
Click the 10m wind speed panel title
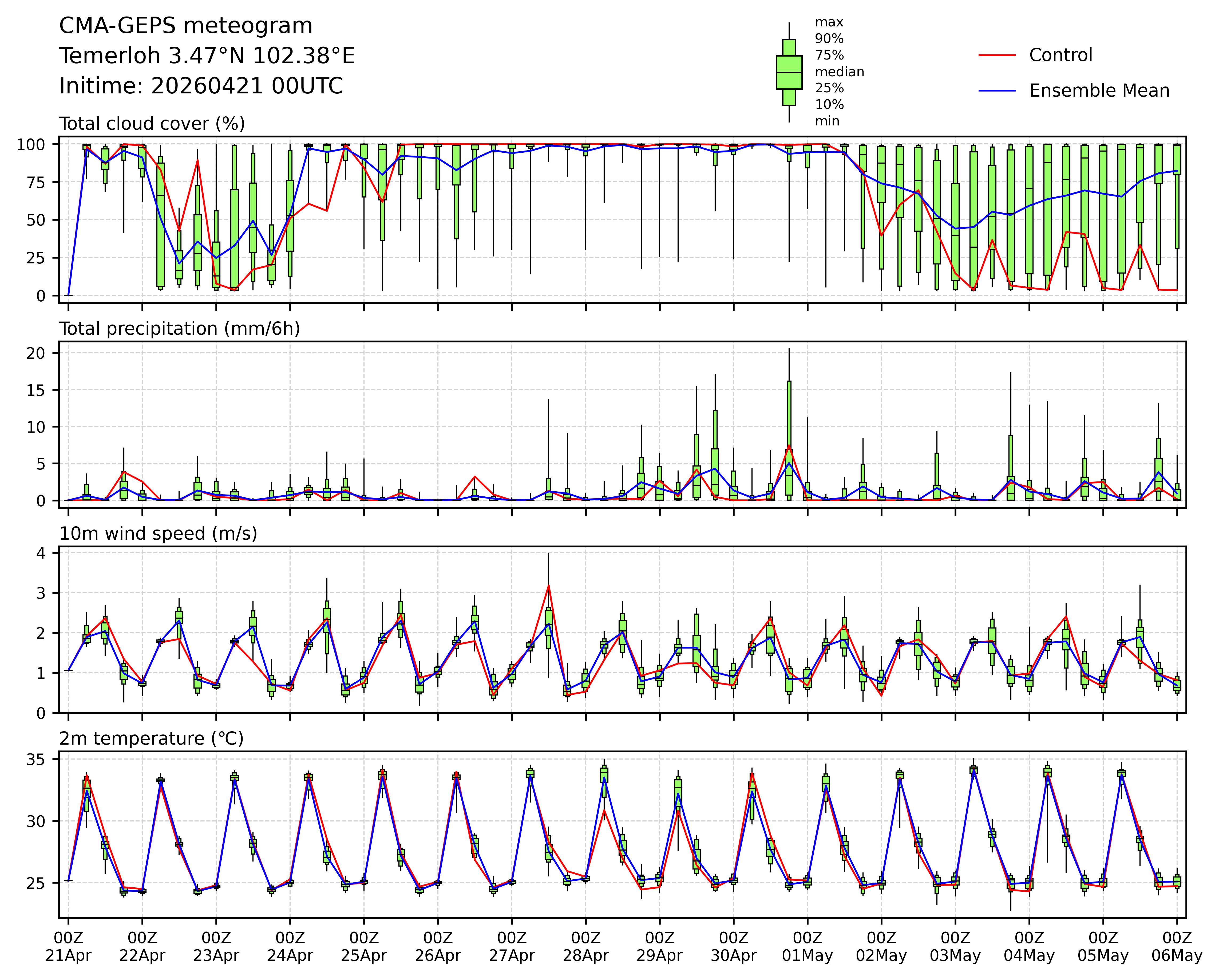pos(158,533)
